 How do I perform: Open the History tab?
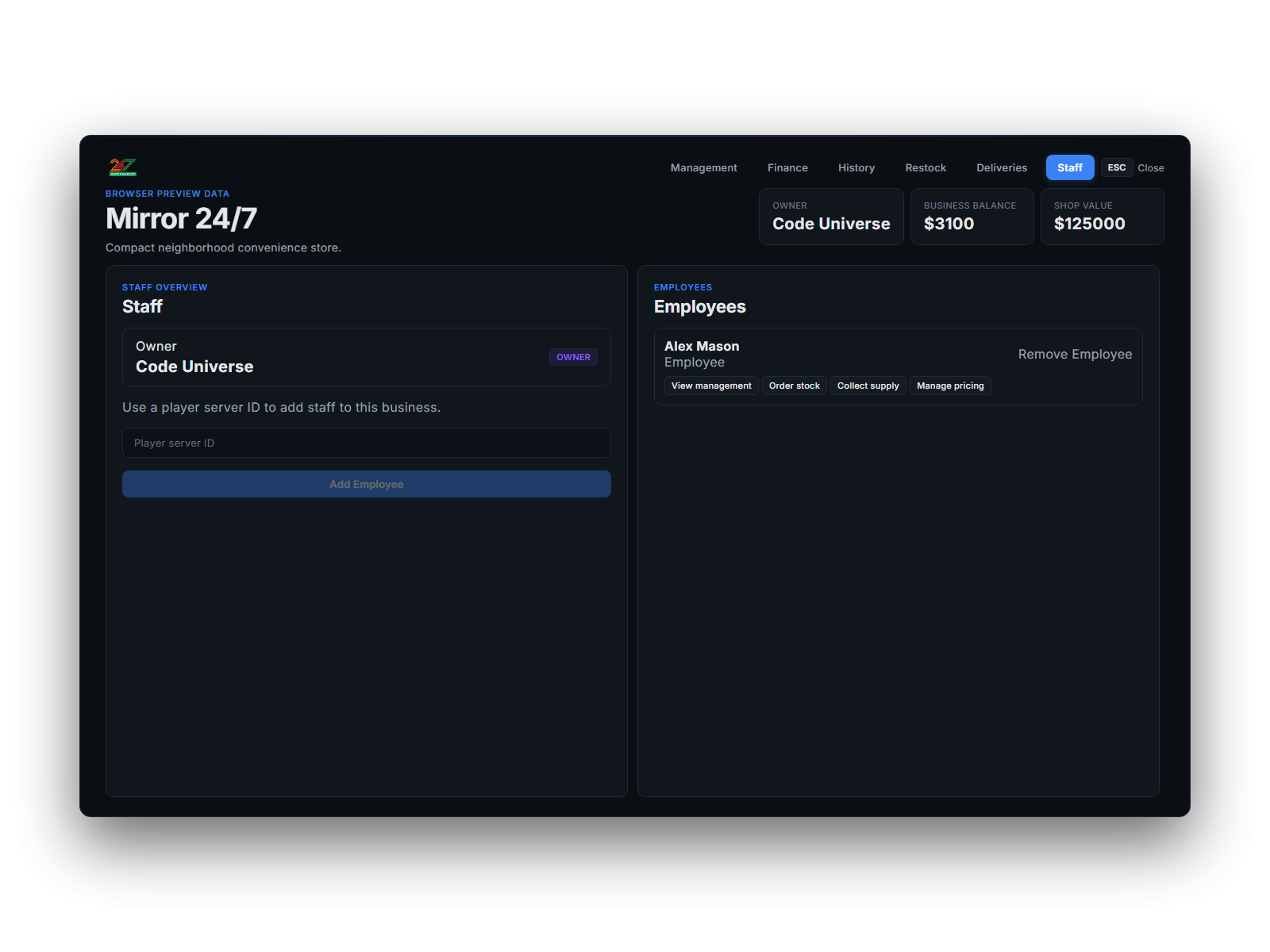coord(856,167)
